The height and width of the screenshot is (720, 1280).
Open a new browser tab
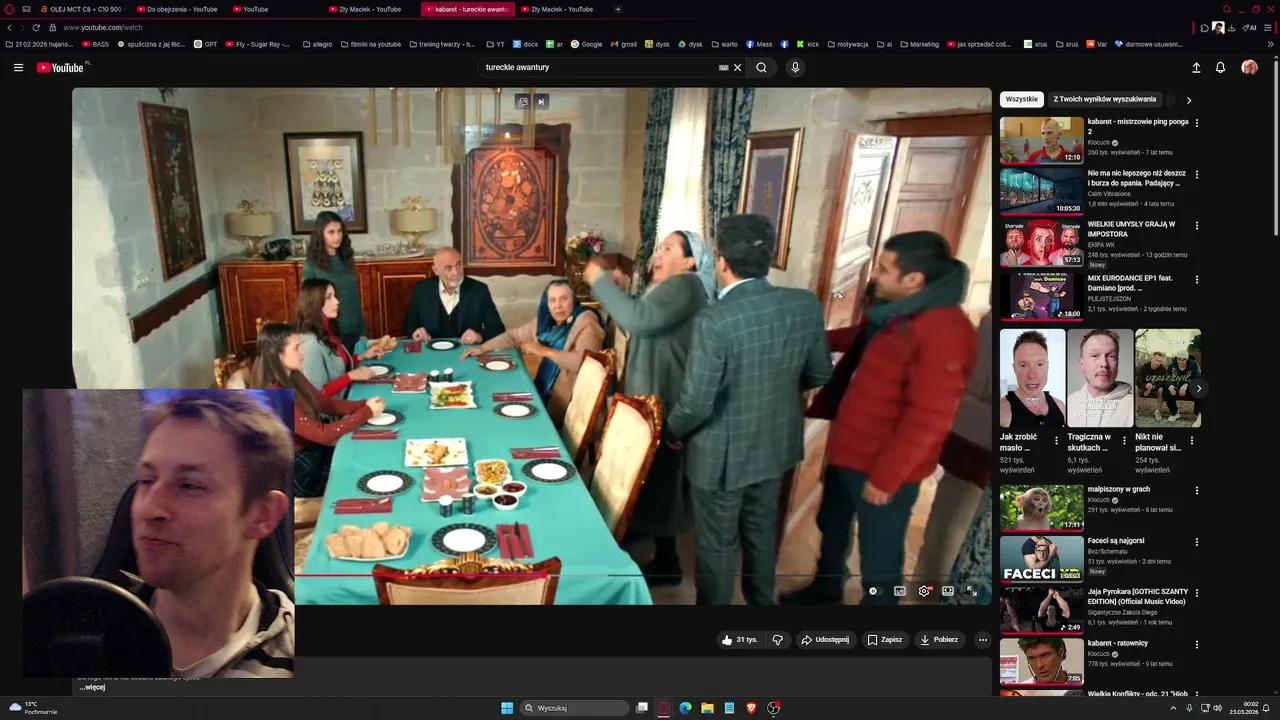[617, 9]
